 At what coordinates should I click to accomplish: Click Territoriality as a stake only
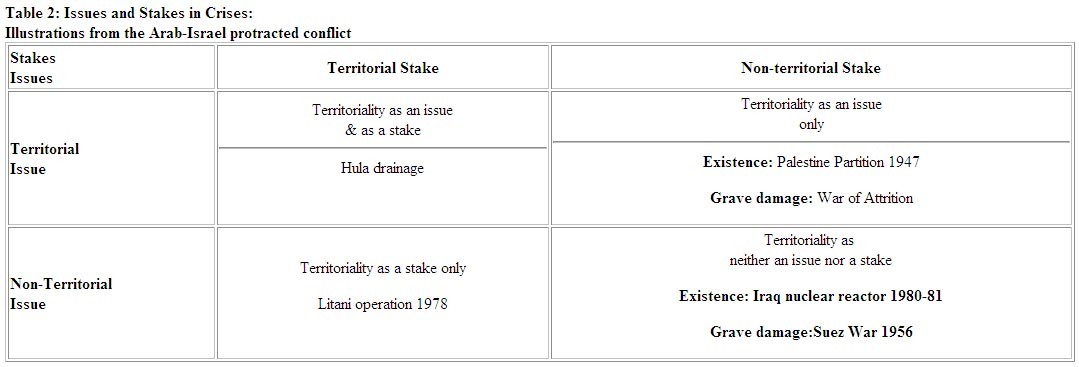tap(383, 268)
